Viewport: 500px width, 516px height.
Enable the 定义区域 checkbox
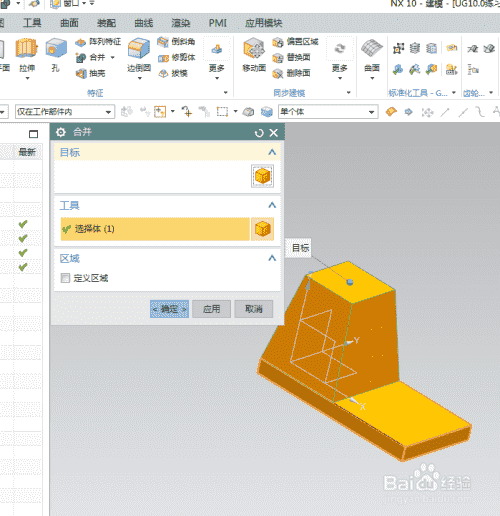pyautogui.click(x=65, y=278)
